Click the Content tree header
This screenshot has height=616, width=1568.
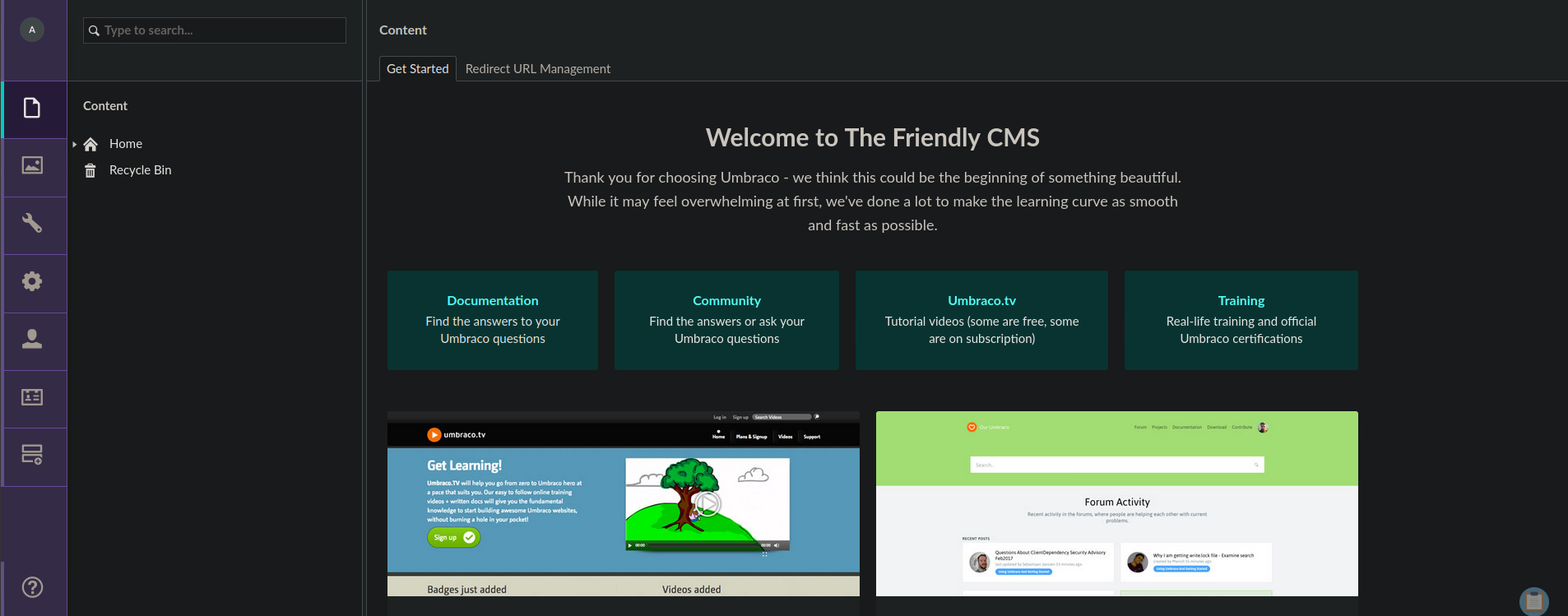[x=105, y=106]
